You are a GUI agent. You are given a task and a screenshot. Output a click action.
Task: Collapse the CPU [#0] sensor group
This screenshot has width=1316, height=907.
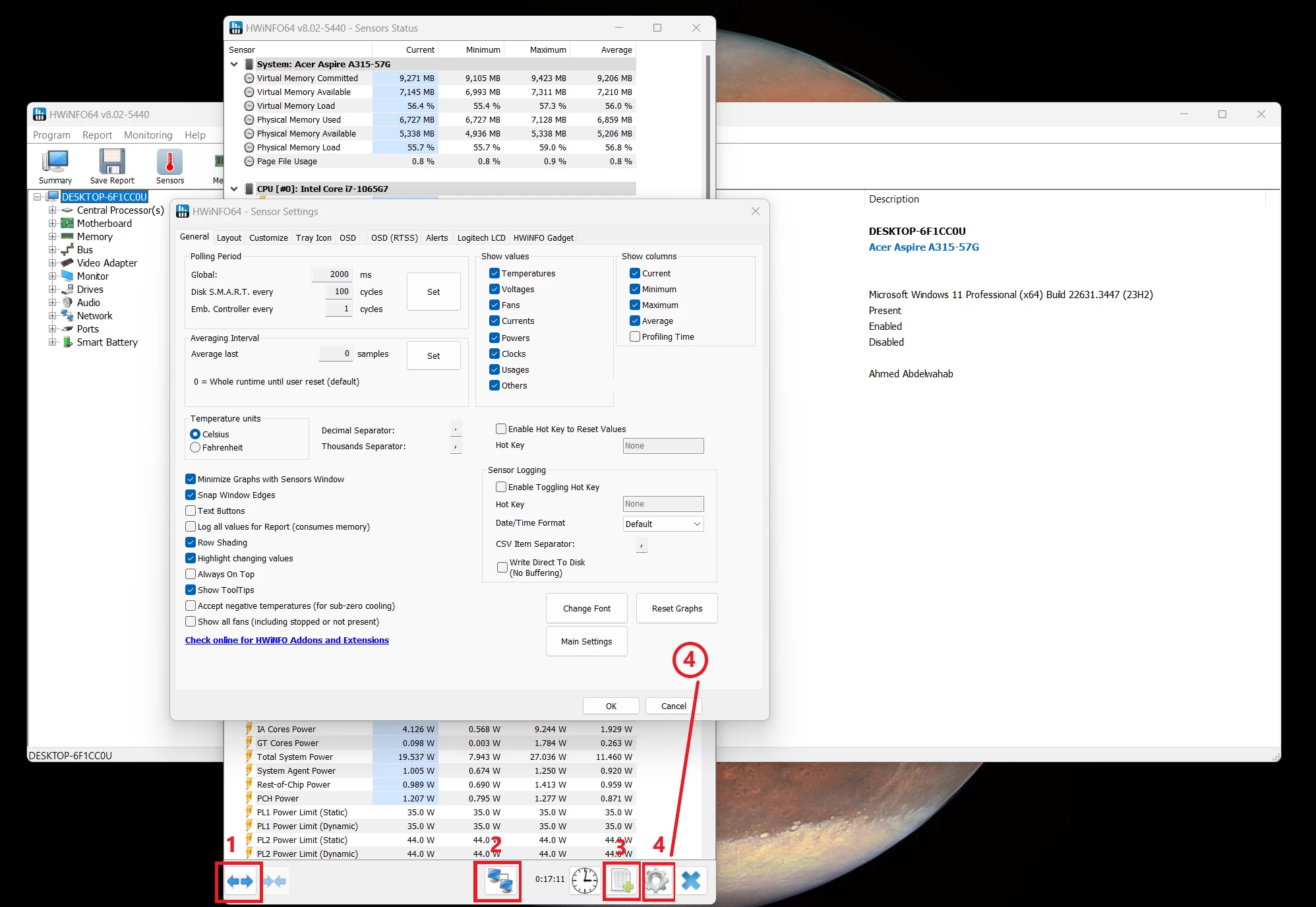[x=234, y=189]
